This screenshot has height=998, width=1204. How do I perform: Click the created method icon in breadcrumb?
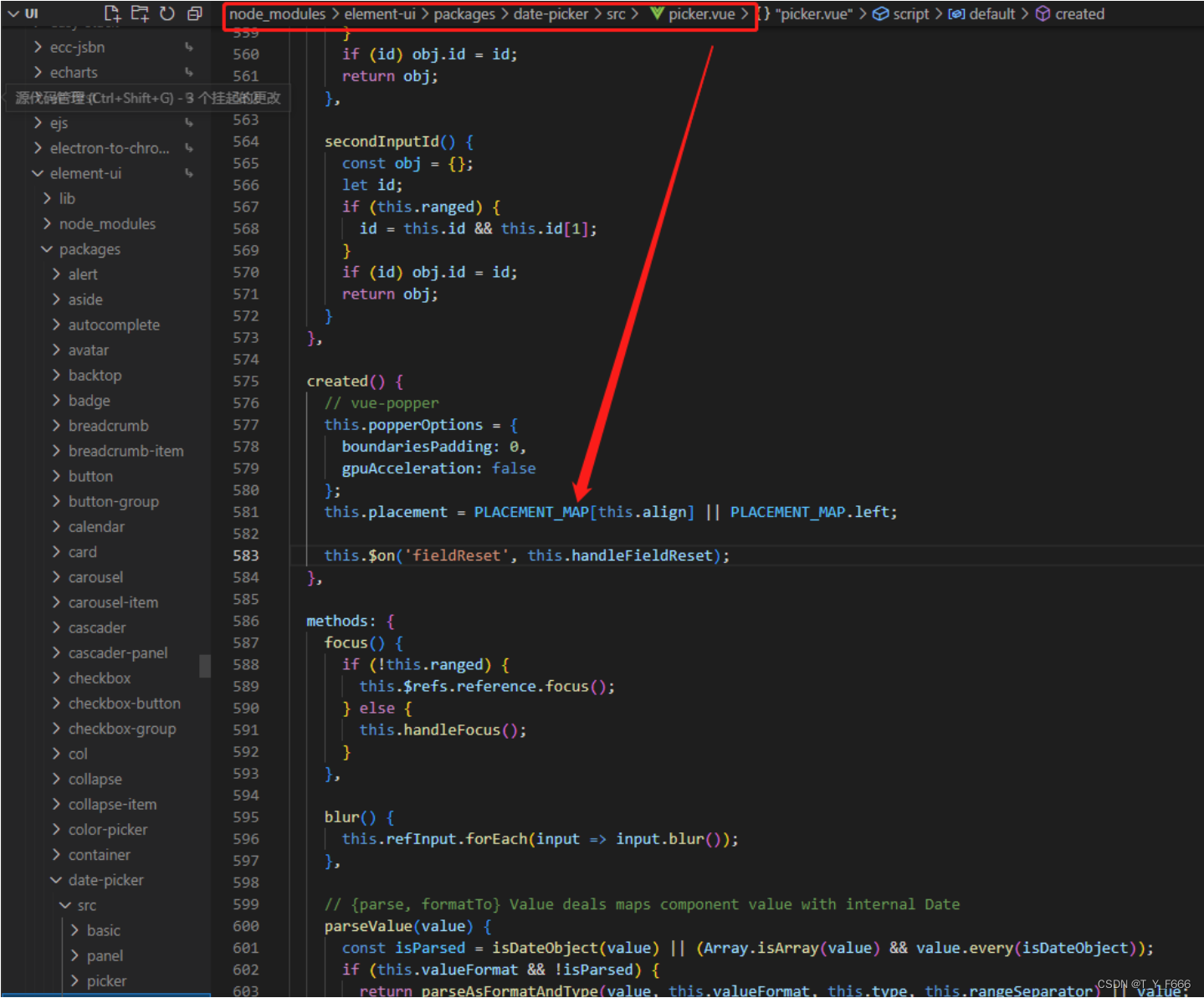1043,13
